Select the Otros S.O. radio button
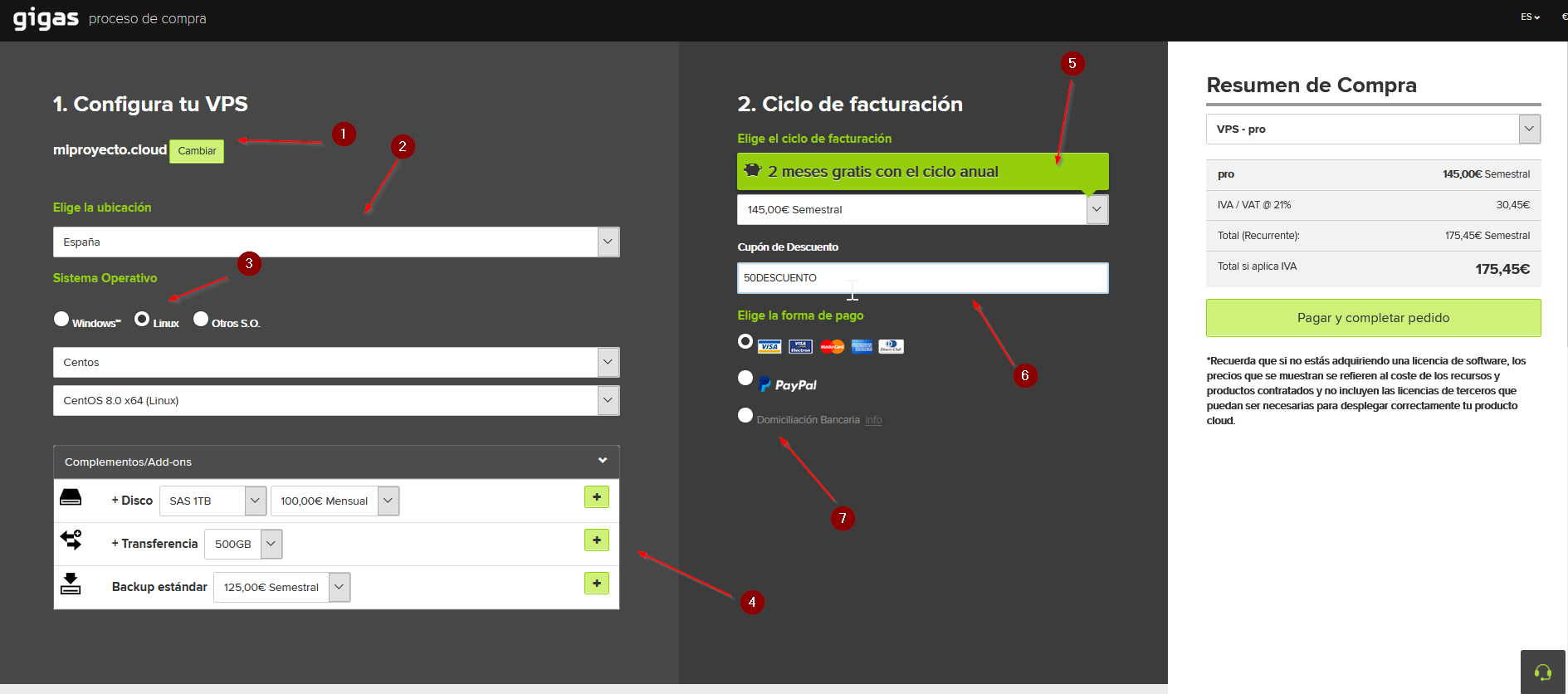Screen dimensions: 1568x694 point(201,319)
